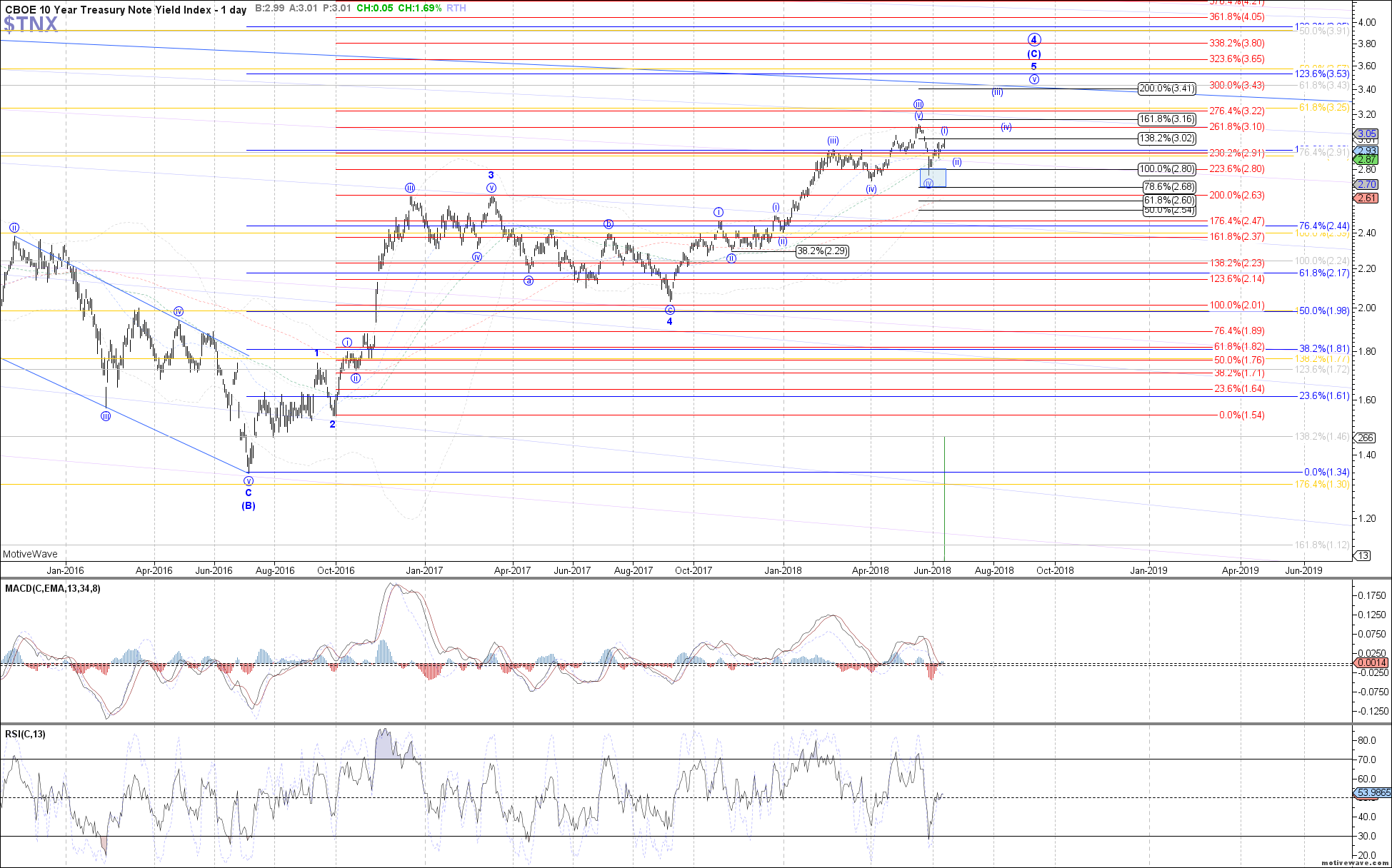Click the blue 61.8%(2.17) retracement label
The image size is (1392, 868).
click(x=1324, y=273)
